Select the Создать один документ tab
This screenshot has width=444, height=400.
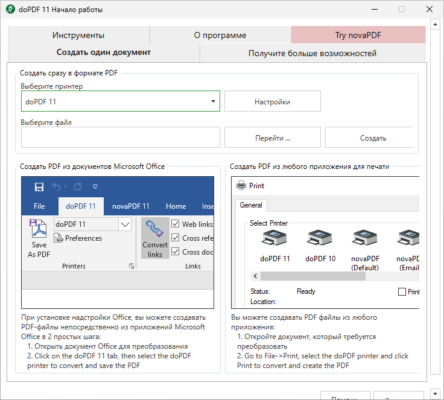tap(103, 52)
